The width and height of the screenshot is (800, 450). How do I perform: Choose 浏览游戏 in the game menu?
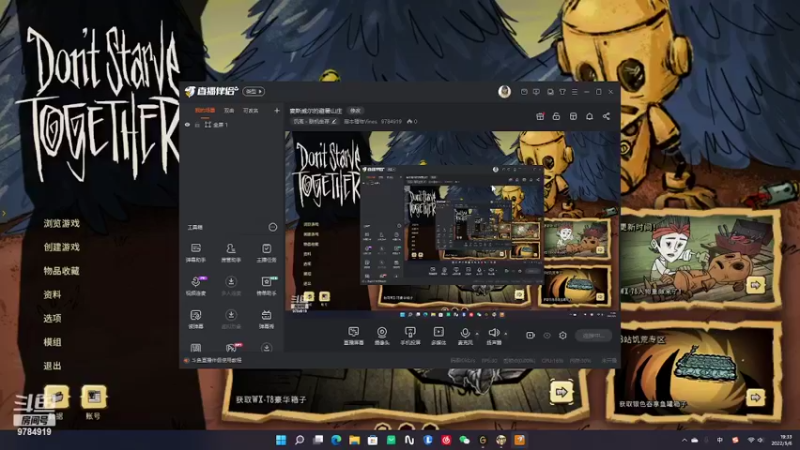[x=61, y=223]
